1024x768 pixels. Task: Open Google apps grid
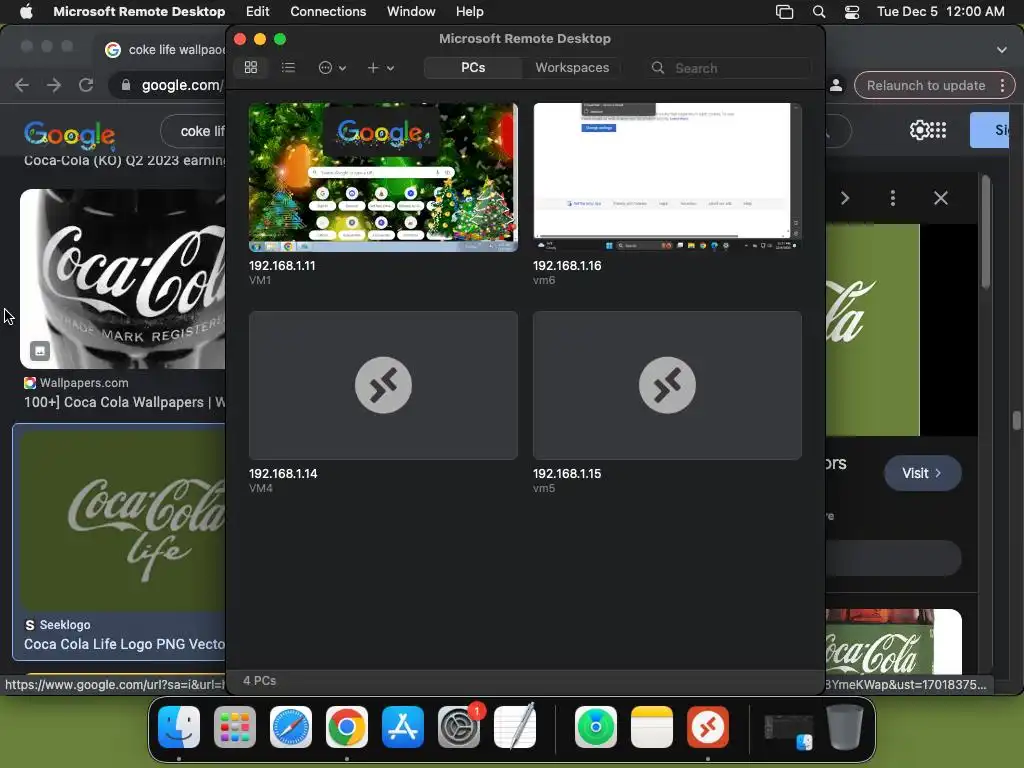[938, 130]
